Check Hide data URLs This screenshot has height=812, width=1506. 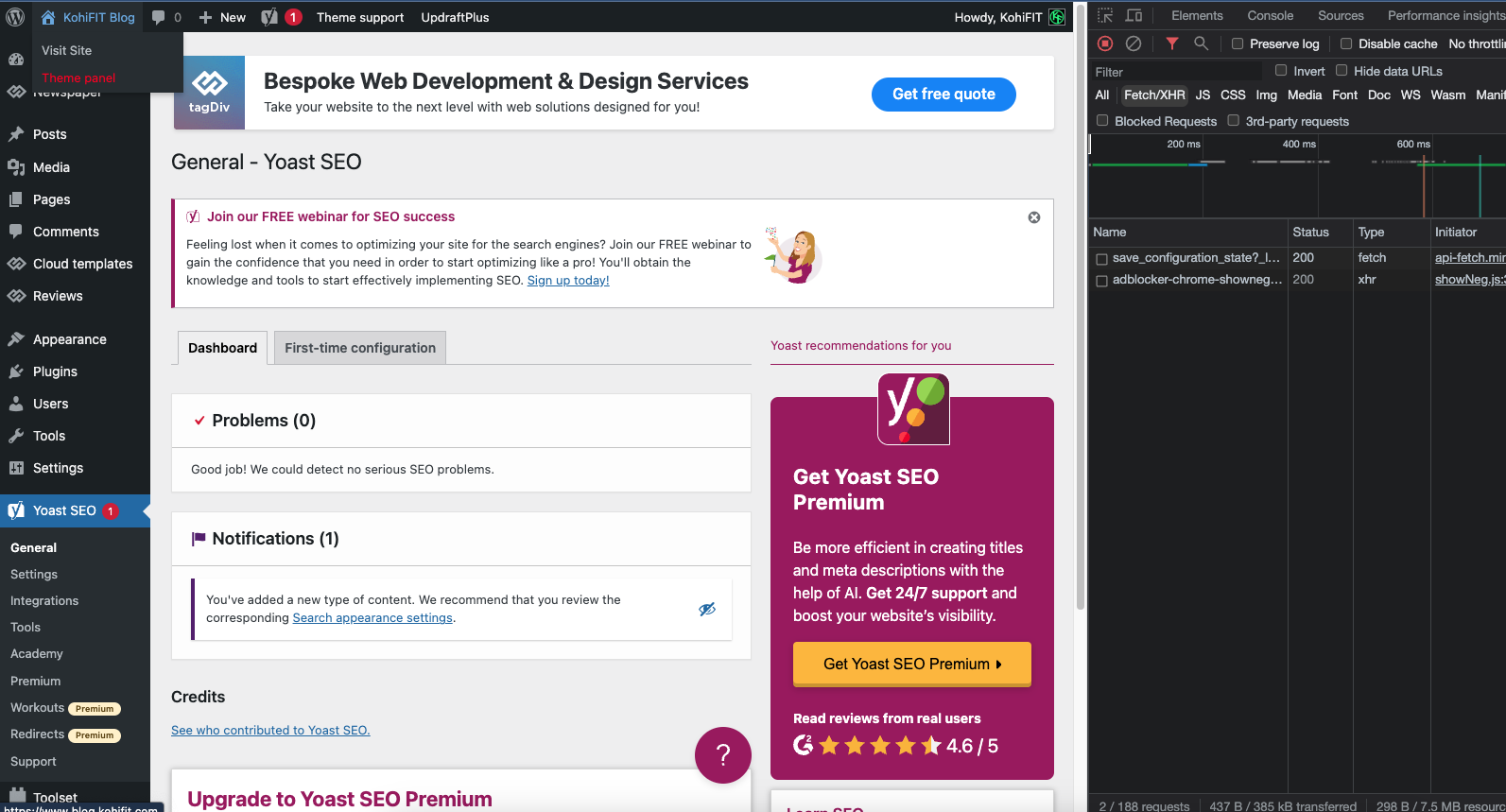point(1342,70)
